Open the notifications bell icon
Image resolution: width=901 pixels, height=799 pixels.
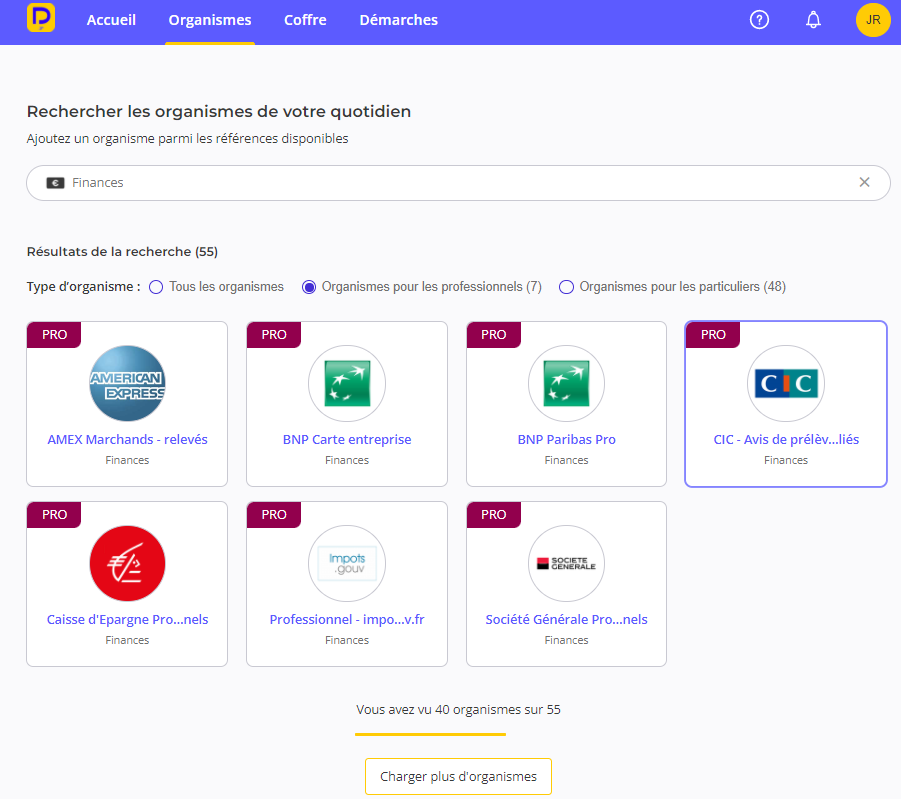coord(813,20)
